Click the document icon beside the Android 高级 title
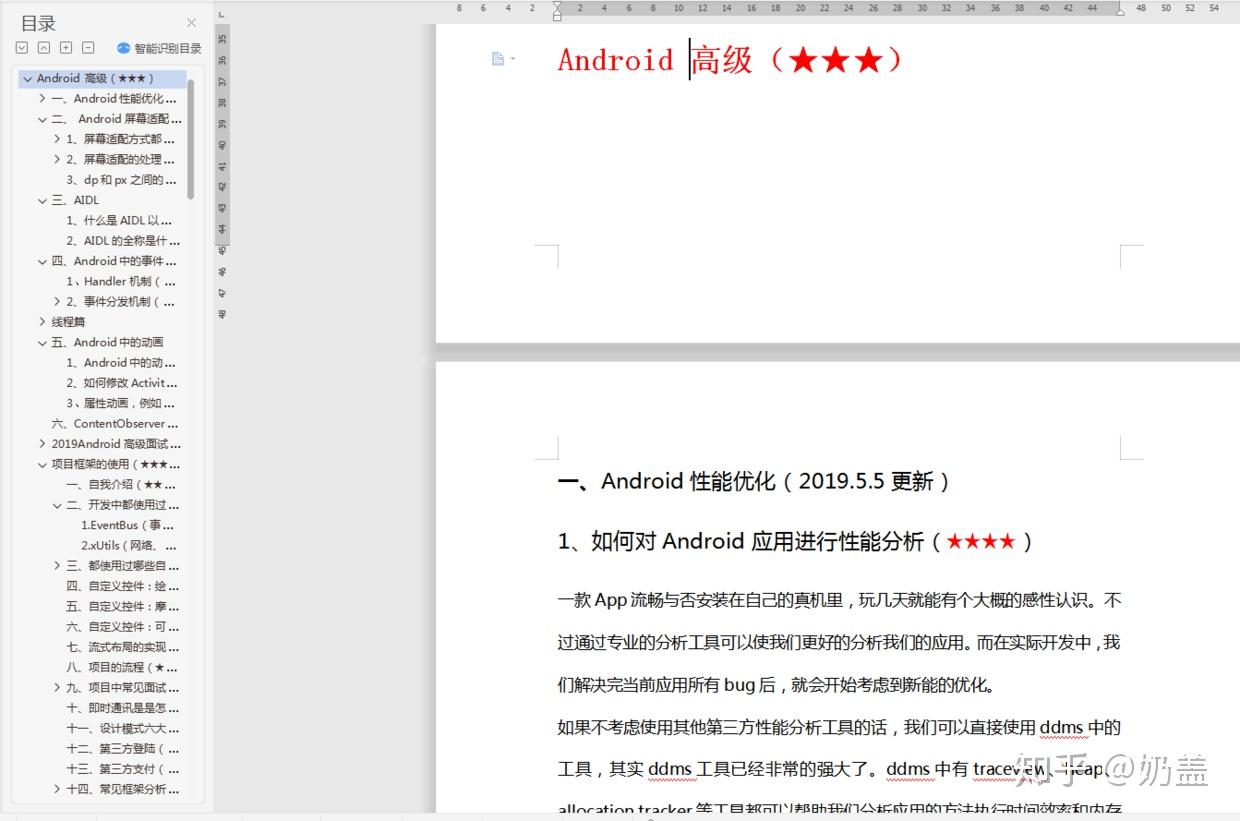This screenshot has height=821, width=1240. (498, 59)
